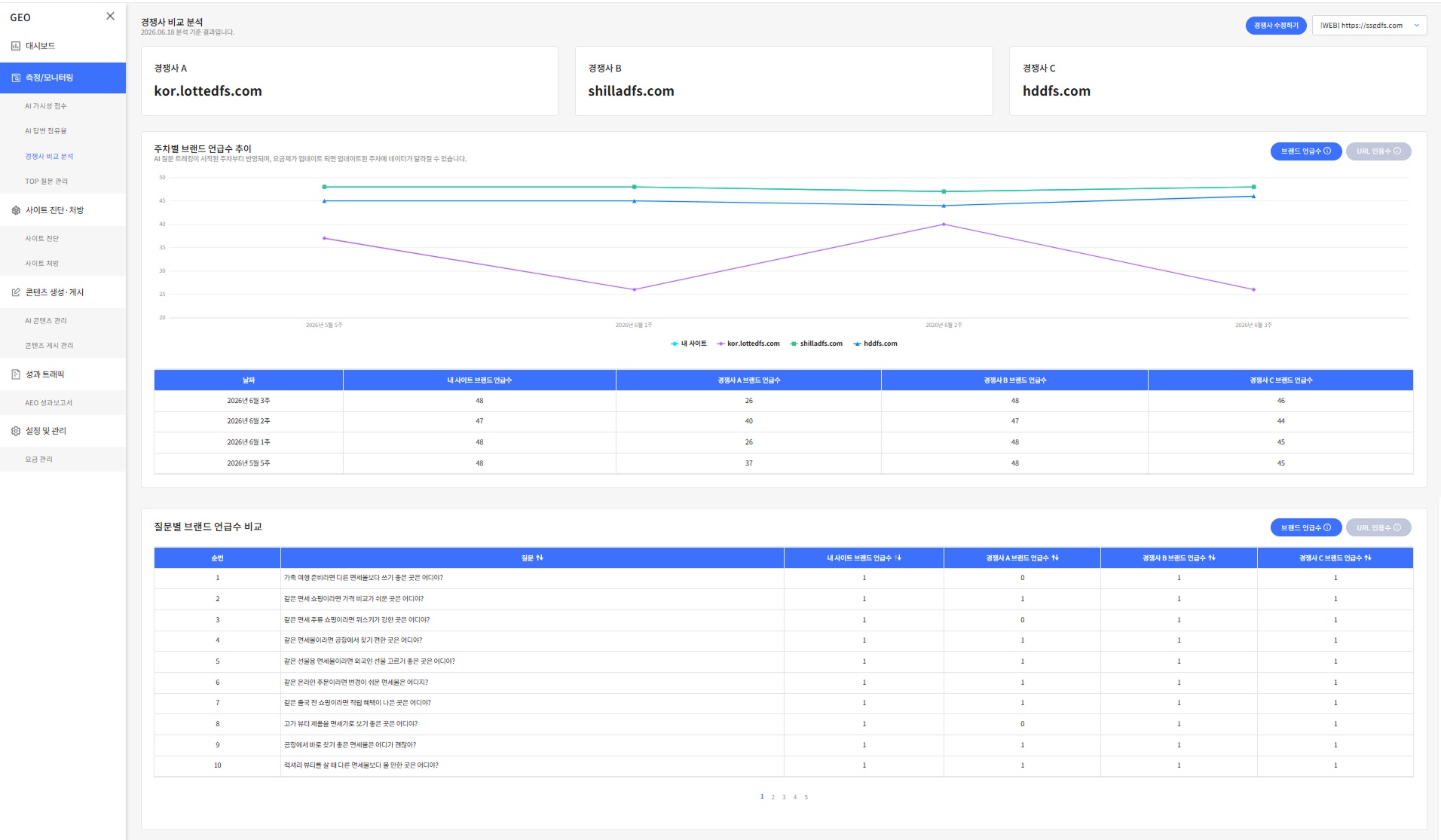Click the 경쟁사 A kor.lottedfs.com card

[x=350, y=81]
